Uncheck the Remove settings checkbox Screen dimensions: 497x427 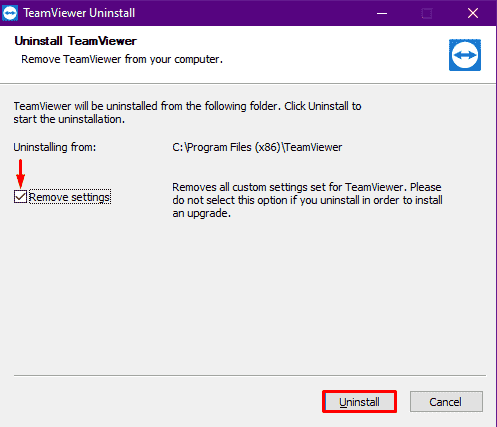pos(20,197)
